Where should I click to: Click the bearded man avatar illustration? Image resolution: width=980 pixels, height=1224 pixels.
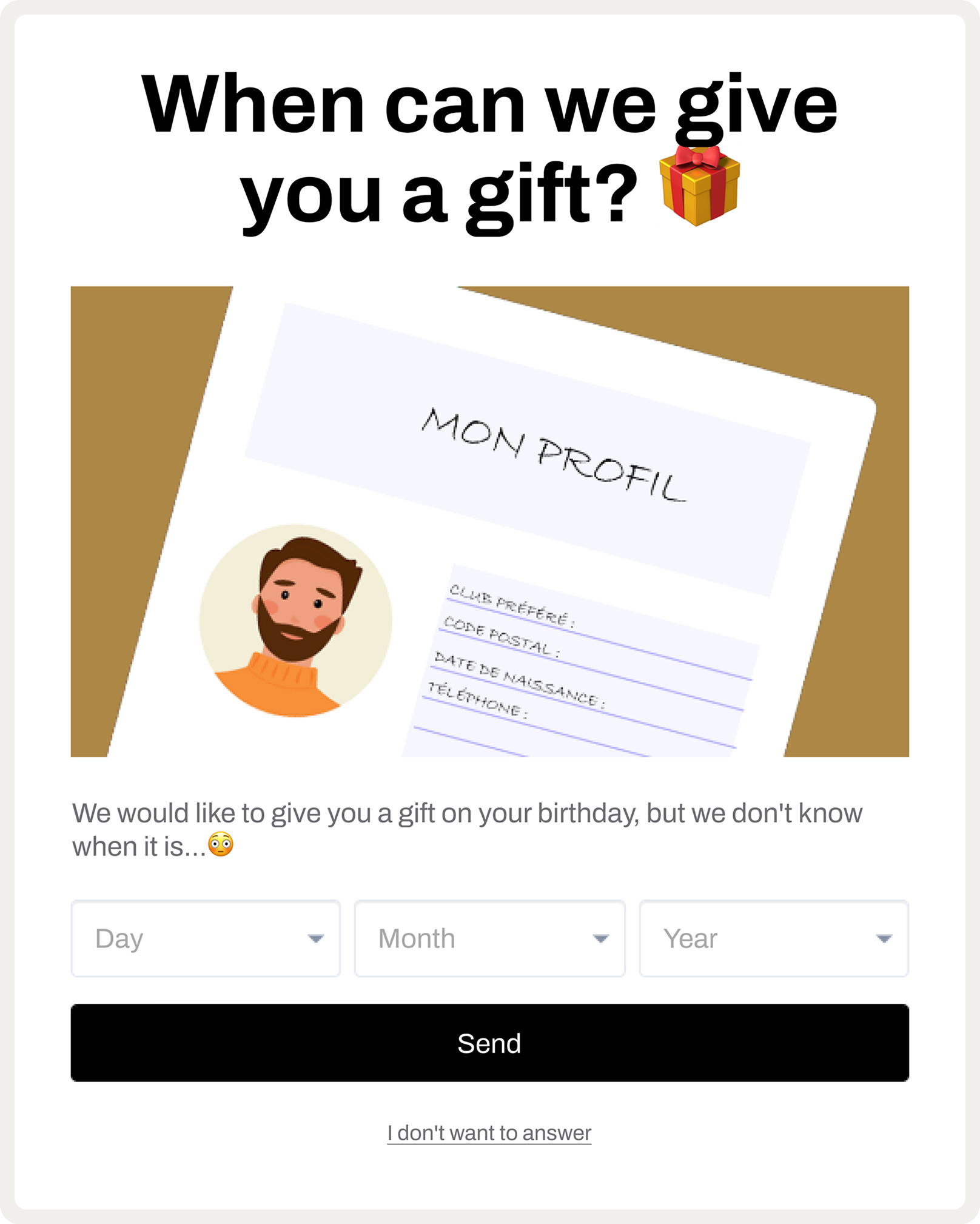[x=296, y=620]
